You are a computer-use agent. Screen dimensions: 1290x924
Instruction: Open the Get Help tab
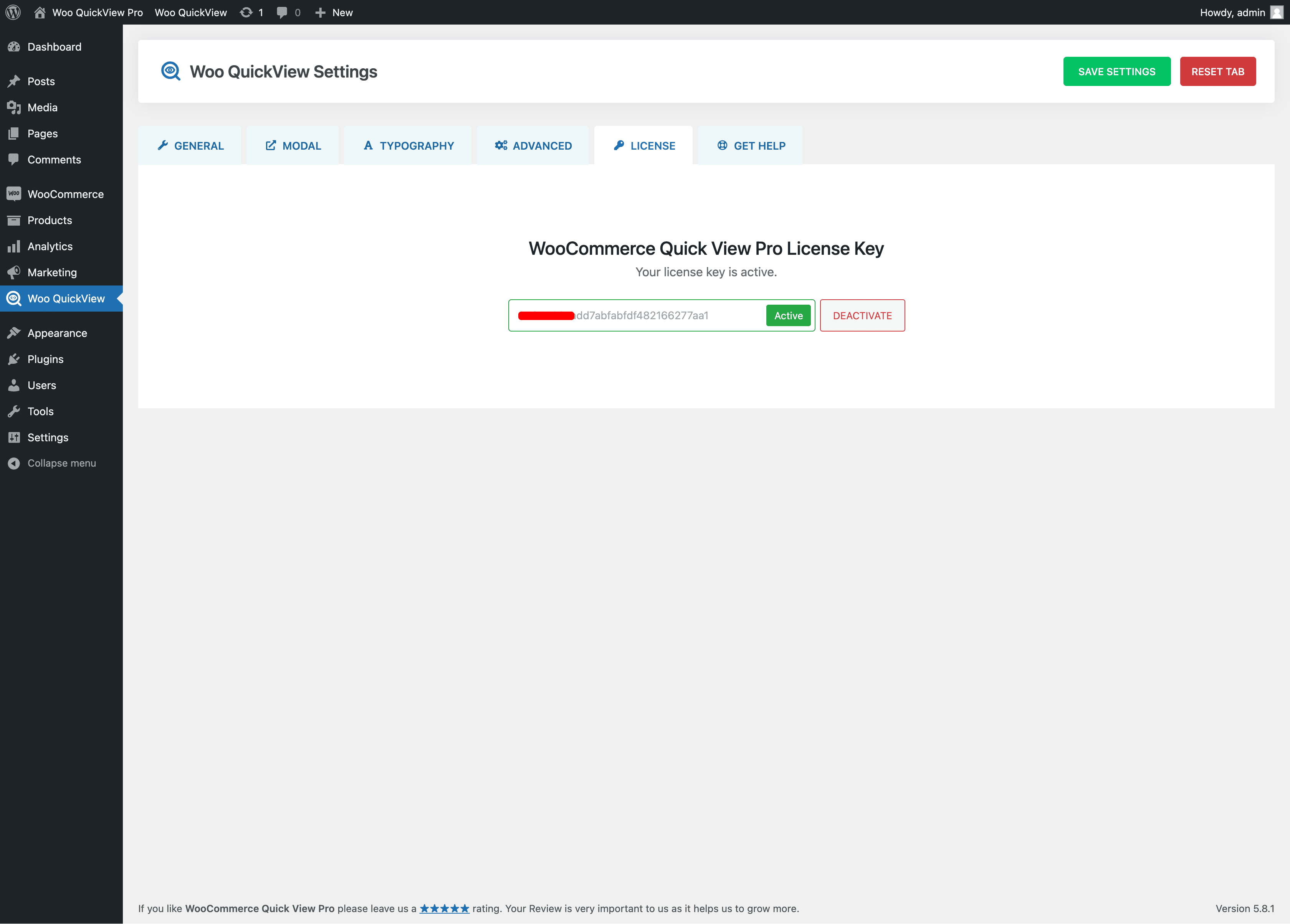coord(751,145)
